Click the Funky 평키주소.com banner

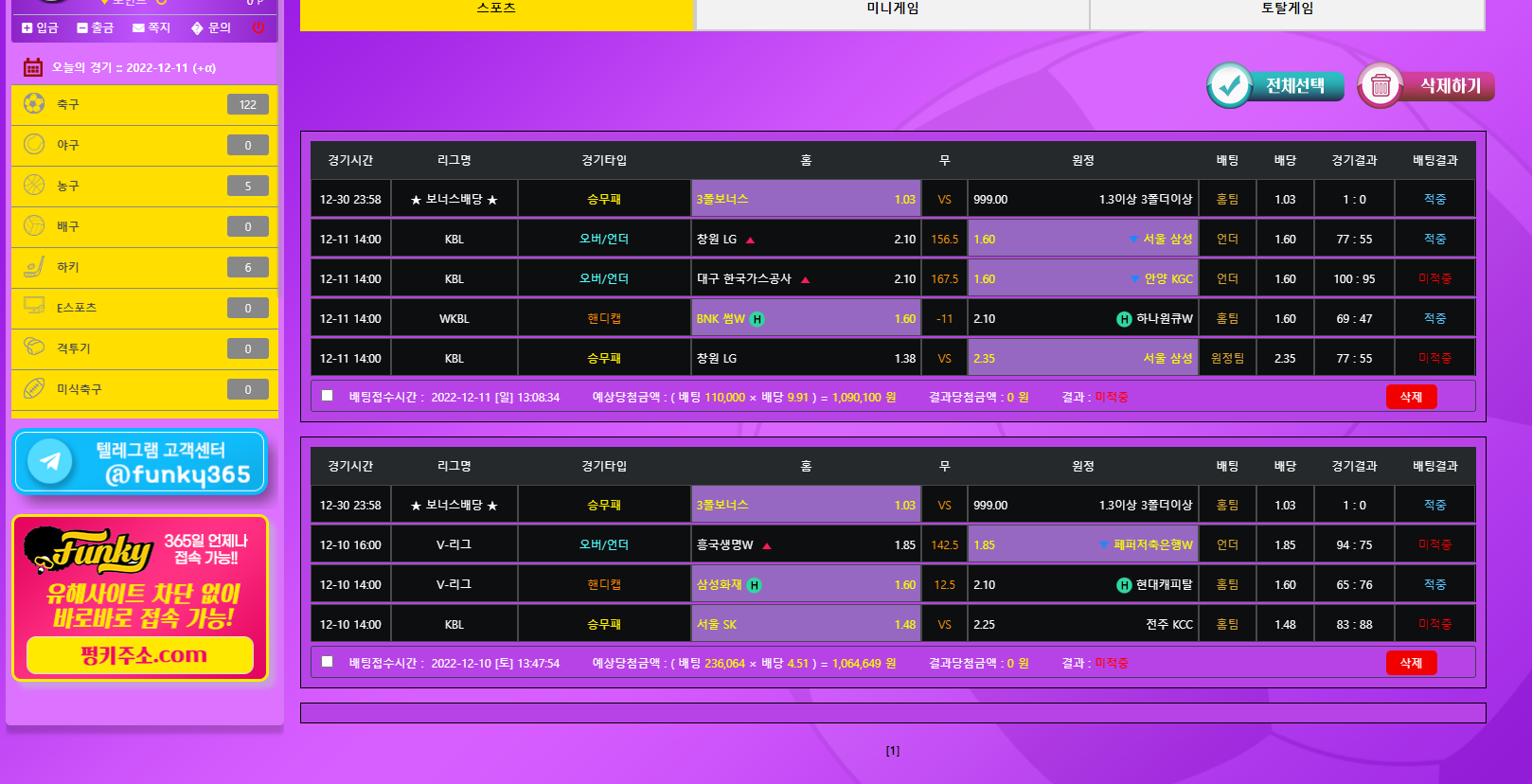pyautogui.click(x=140, y=598)
